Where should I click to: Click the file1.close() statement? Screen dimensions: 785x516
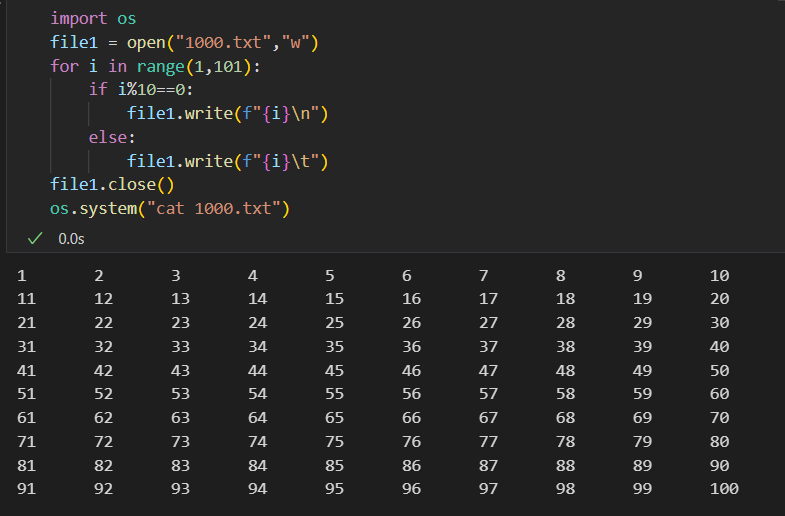pos(112,185)
